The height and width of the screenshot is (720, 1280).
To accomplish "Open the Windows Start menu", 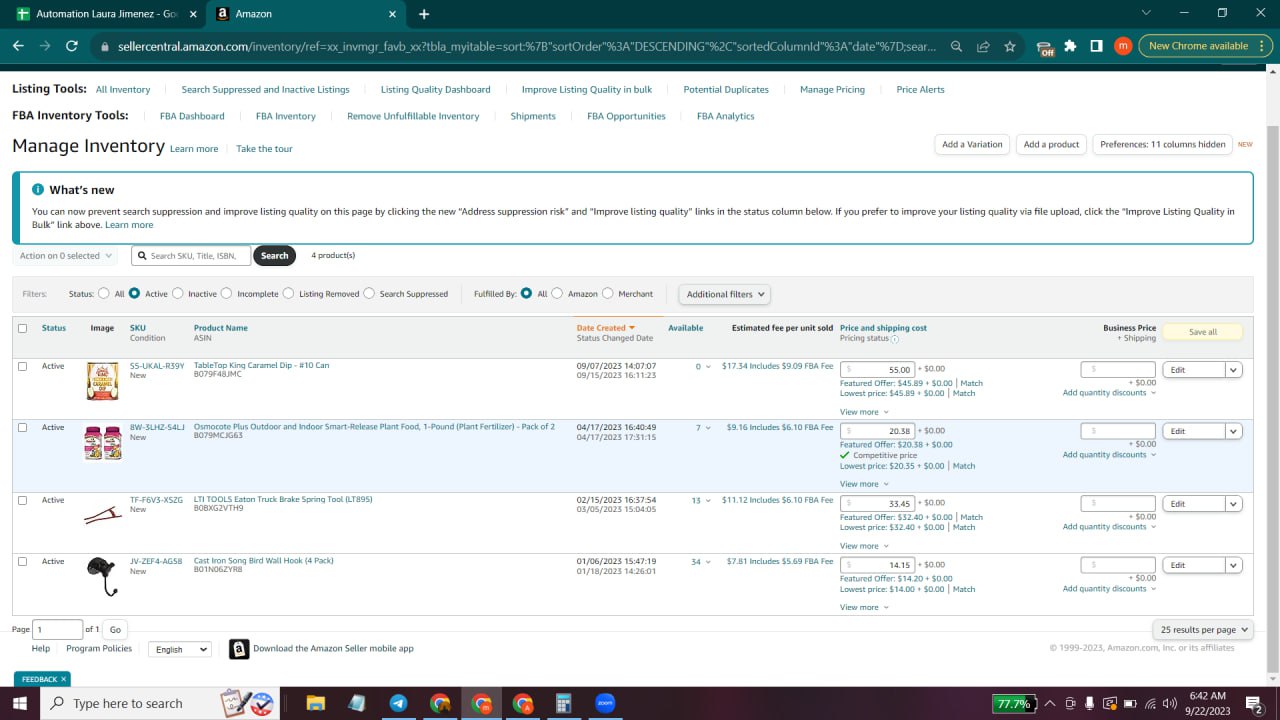I will pyautogui.click(x=20, y=703).
